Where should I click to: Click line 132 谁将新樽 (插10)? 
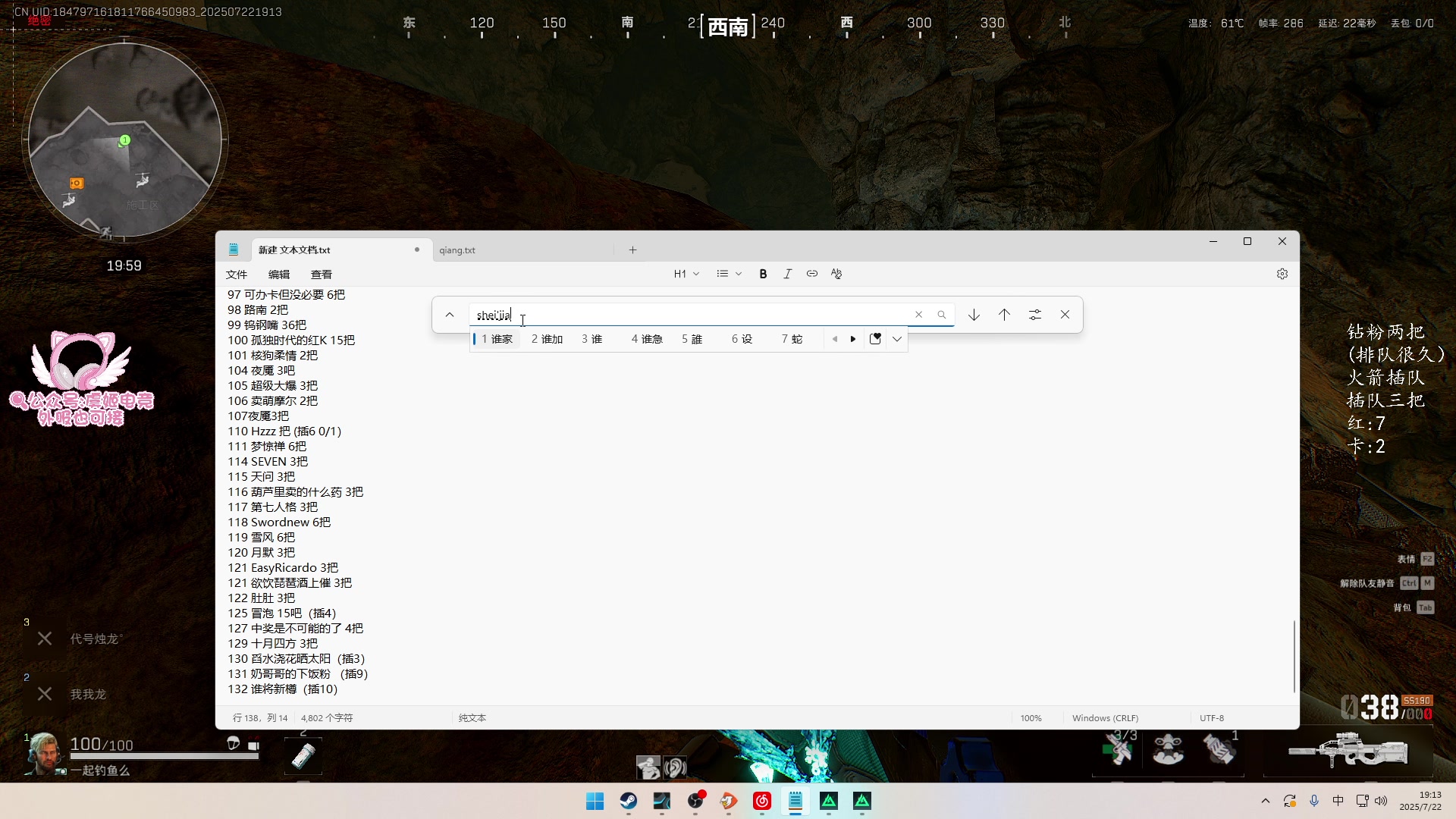point(283,689)
